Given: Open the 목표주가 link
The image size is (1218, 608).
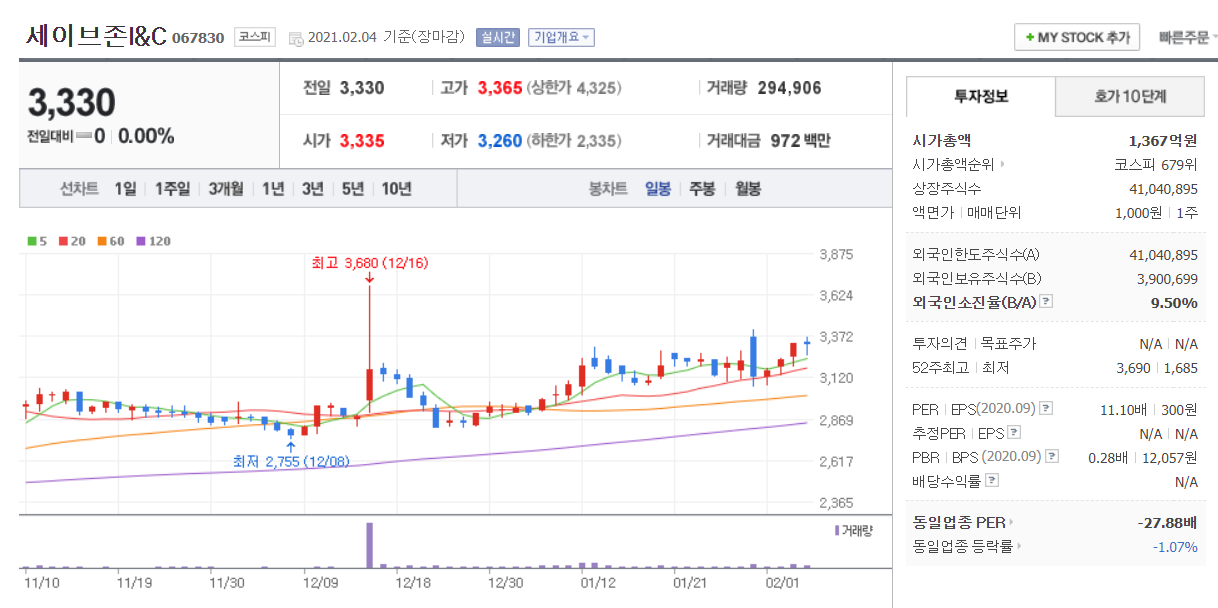Looking at the screenshot, I should tap(1008, 343).
